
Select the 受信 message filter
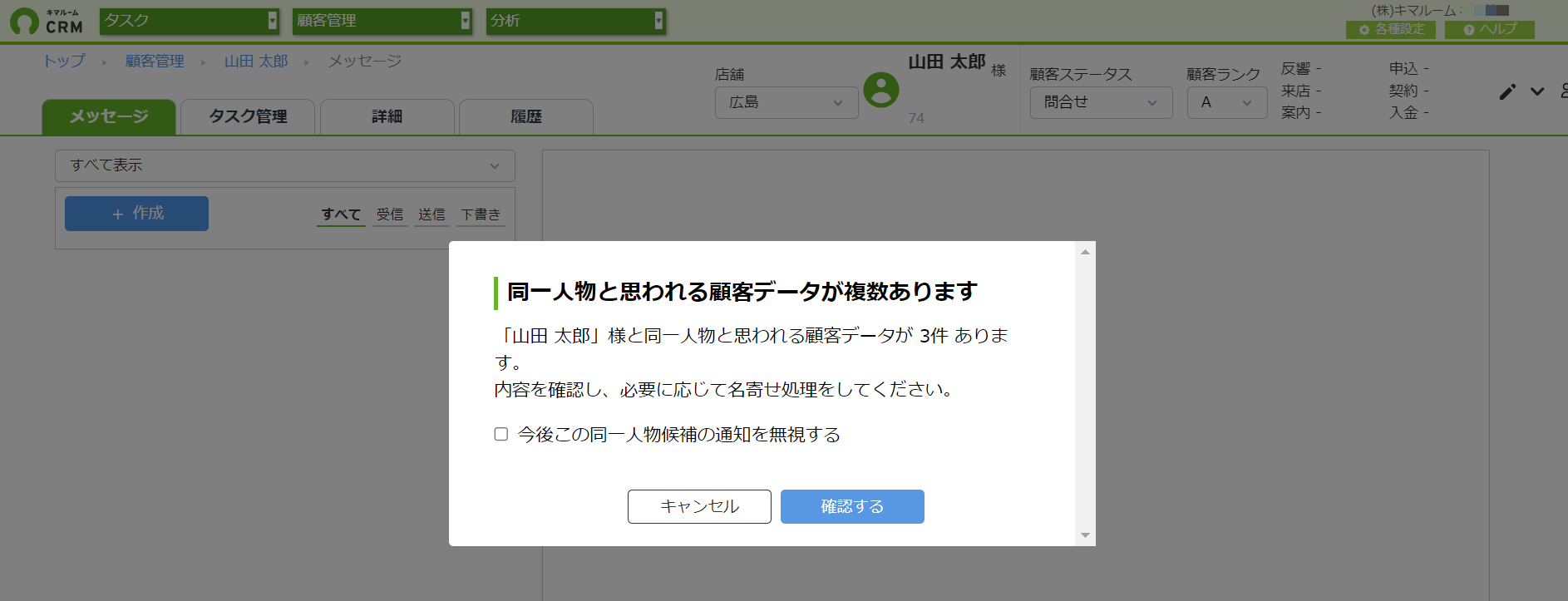390,214
